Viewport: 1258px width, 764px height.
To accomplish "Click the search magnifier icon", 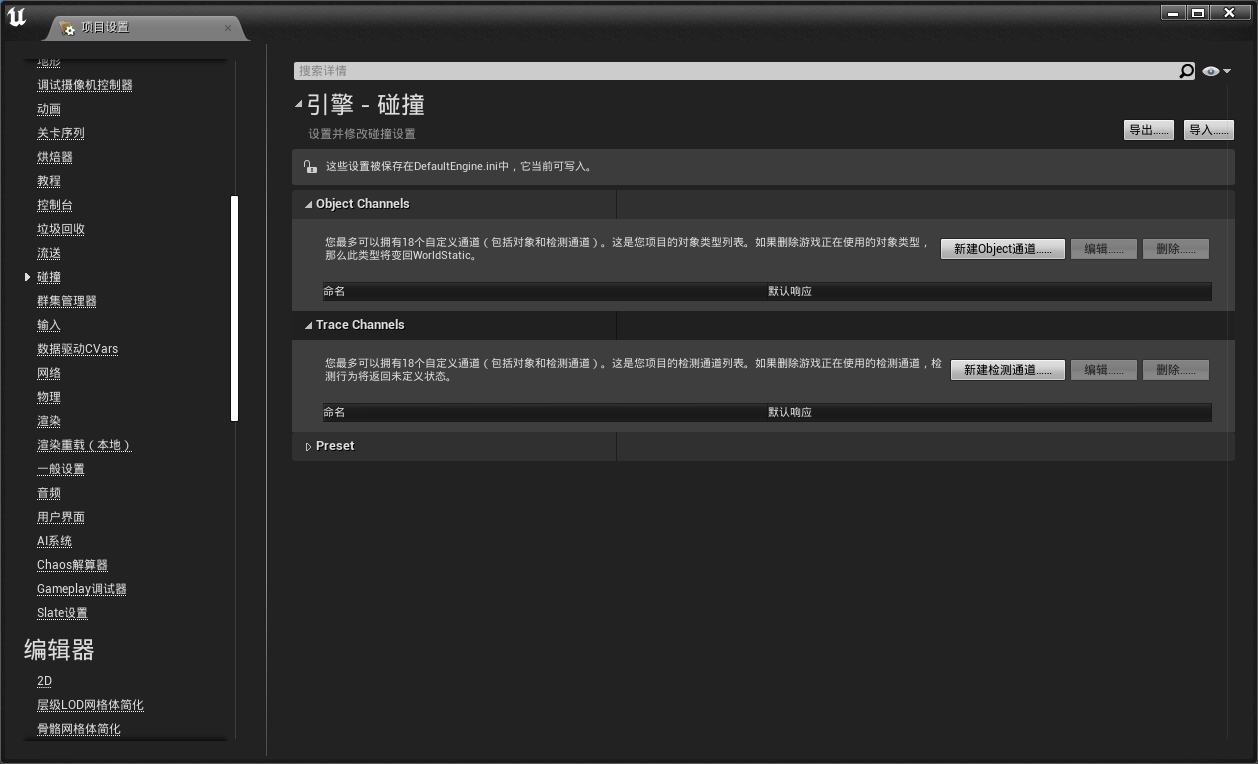I will coord(1186,71).
